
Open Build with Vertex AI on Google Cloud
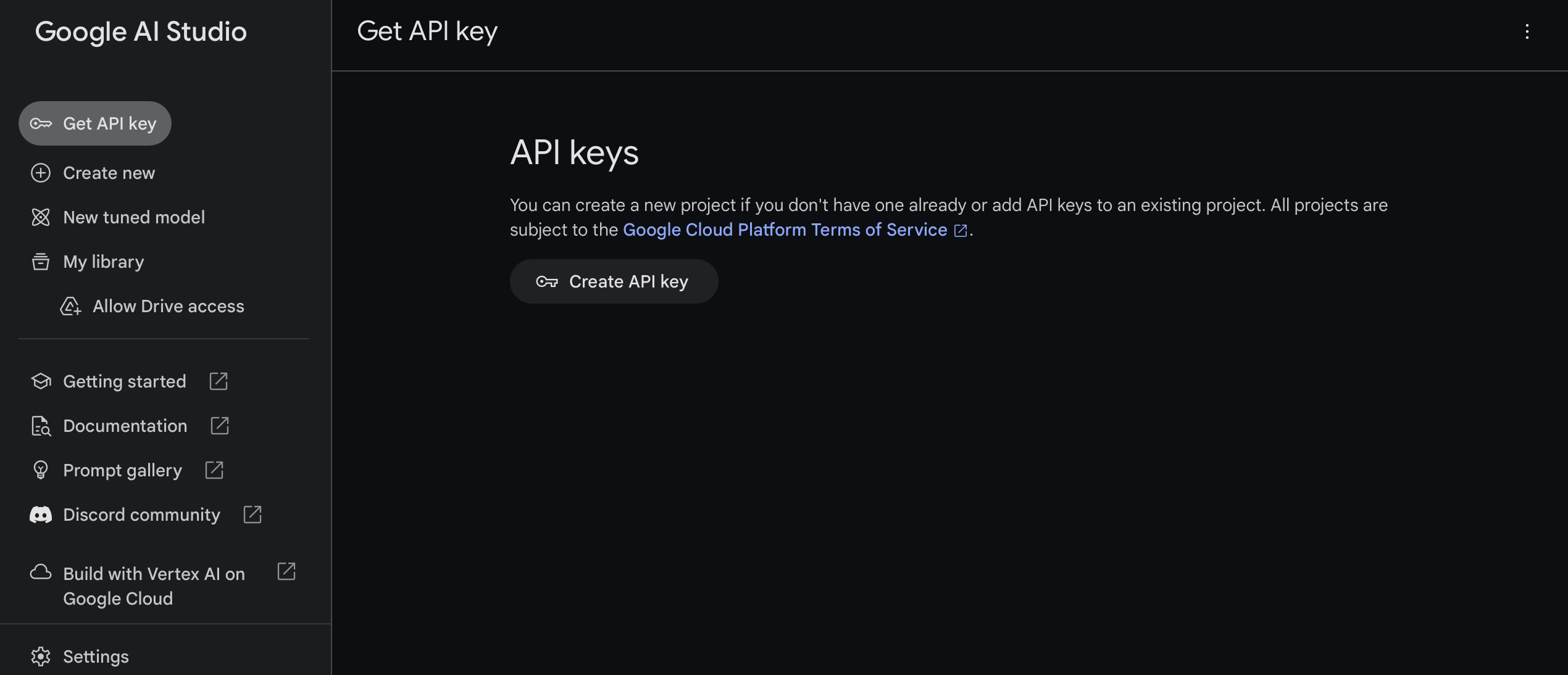pos(154,586)
